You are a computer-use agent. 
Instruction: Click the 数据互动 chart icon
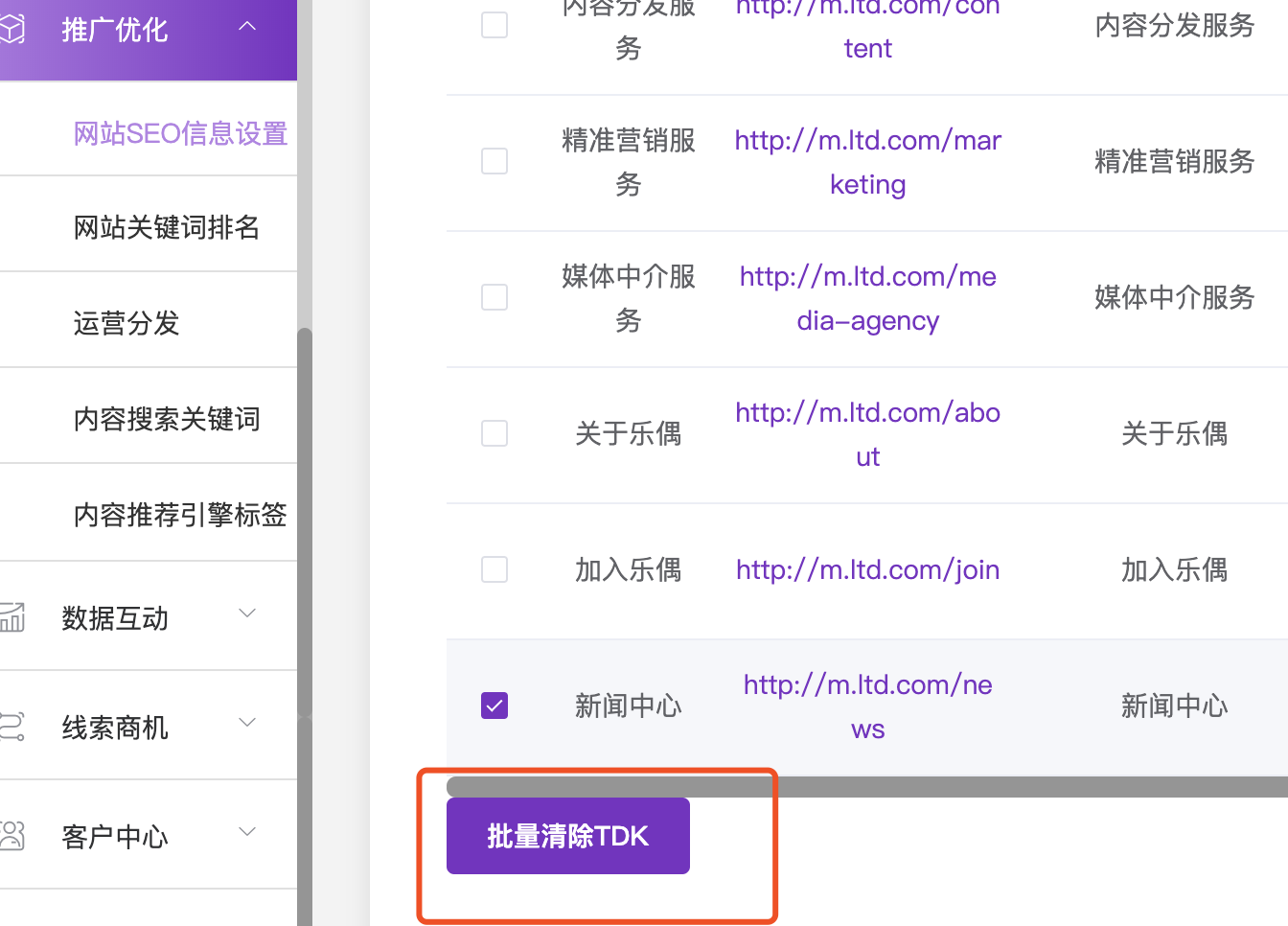[x=12, y=617]
